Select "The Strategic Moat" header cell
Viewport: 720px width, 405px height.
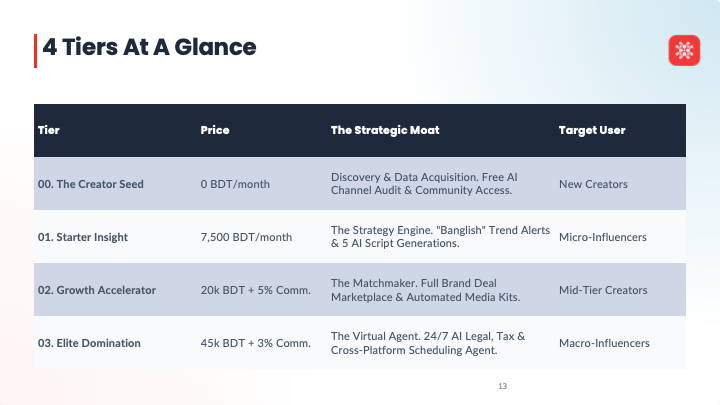[385, 130]
